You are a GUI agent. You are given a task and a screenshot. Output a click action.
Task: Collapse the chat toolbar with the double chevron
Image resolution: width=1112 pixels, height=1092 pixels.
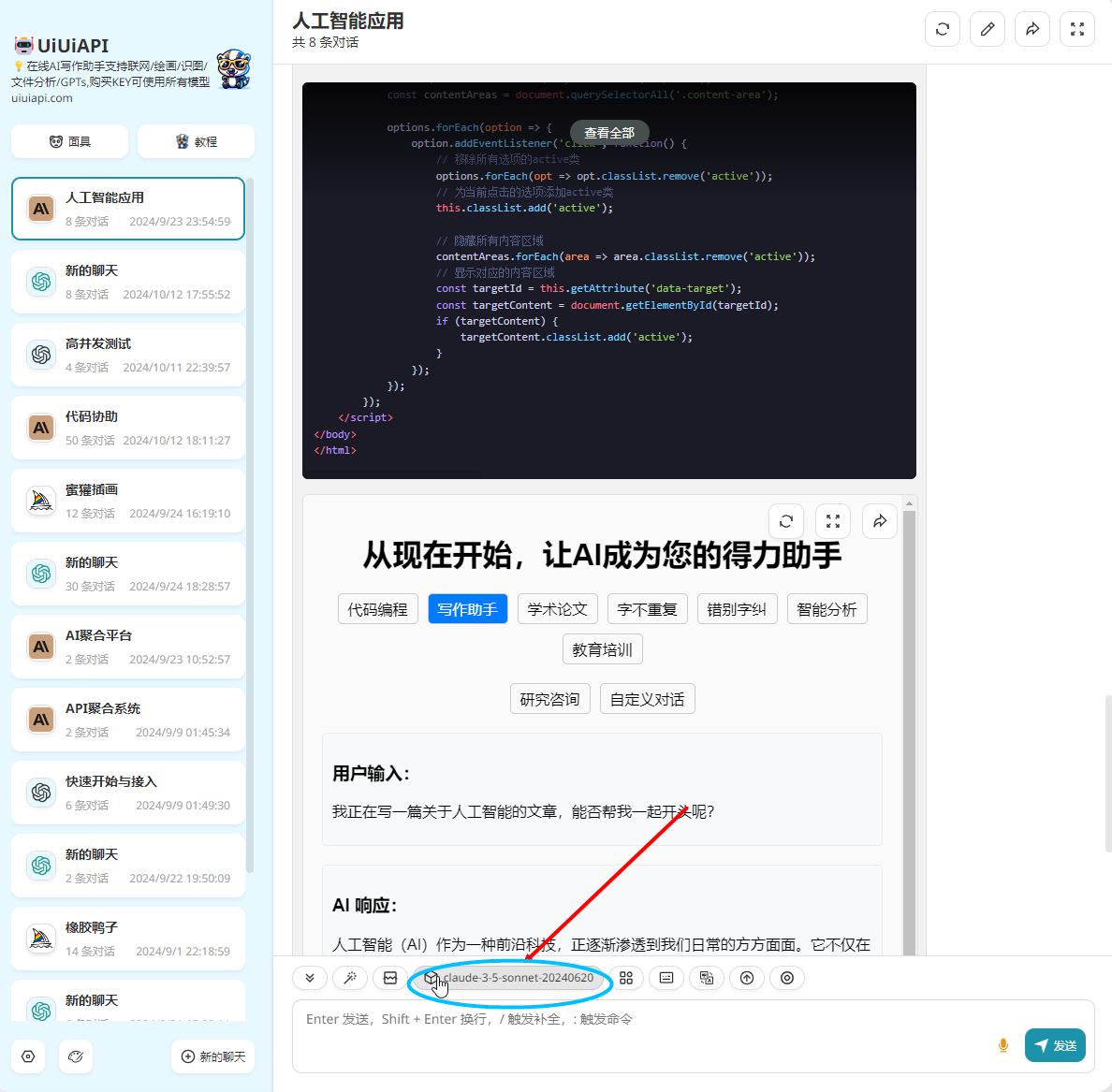pyautogui.click(x=310, y=978)
